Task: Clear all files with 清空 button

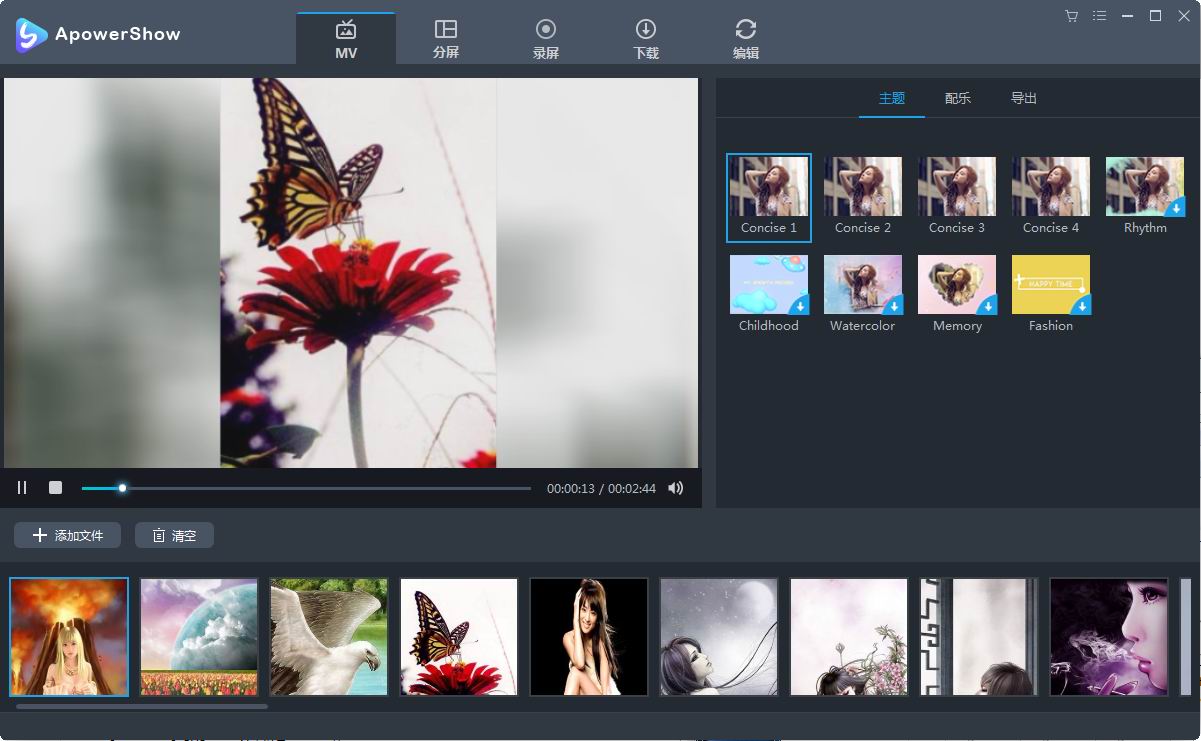Action: point(174,535)
